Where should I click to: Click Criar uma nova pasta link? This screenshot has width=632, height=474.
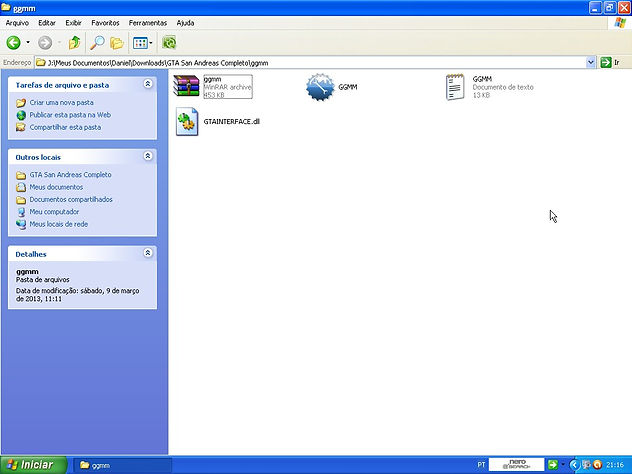62,102
